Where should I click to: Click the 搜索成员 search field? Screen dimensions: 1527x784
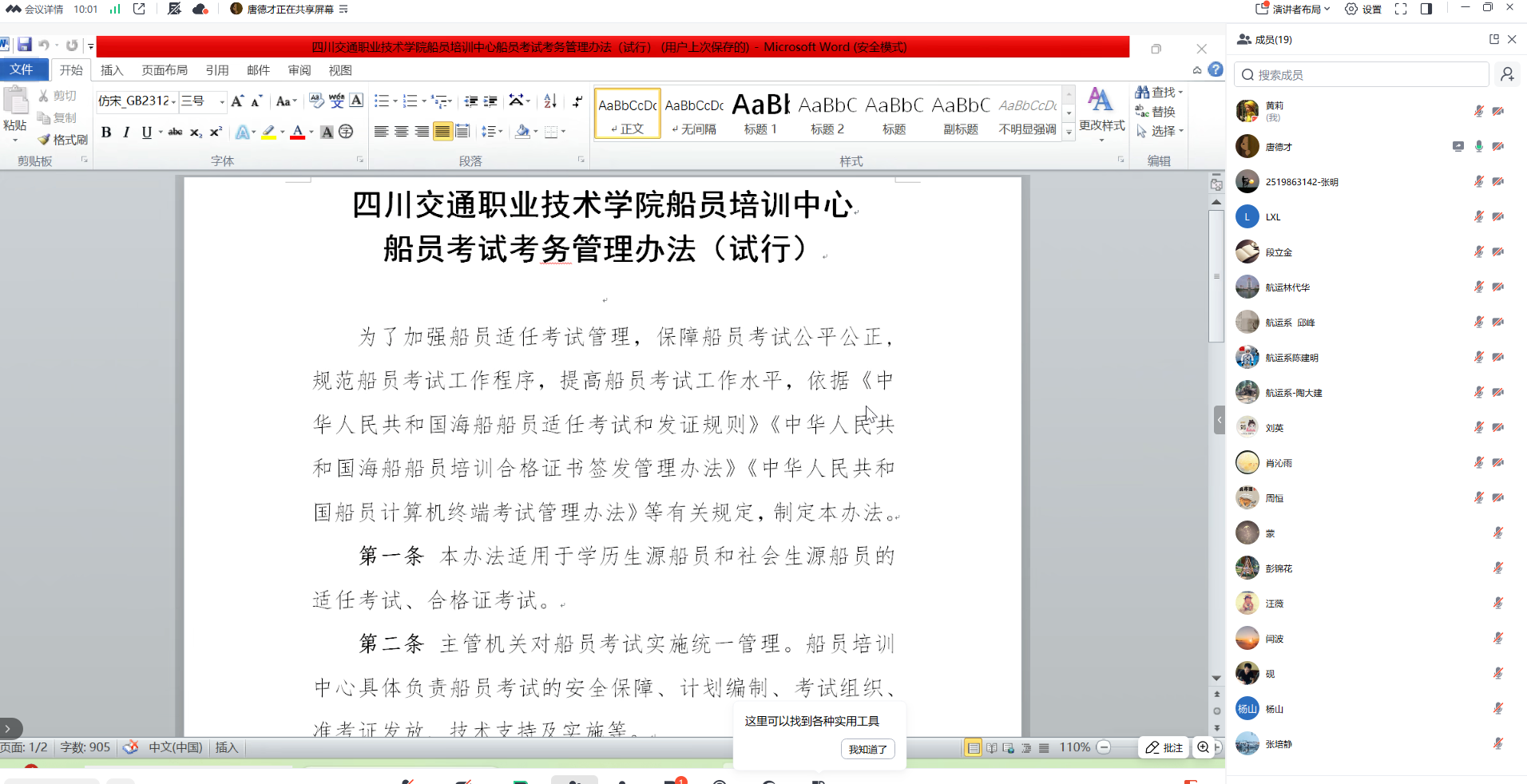1361,75
